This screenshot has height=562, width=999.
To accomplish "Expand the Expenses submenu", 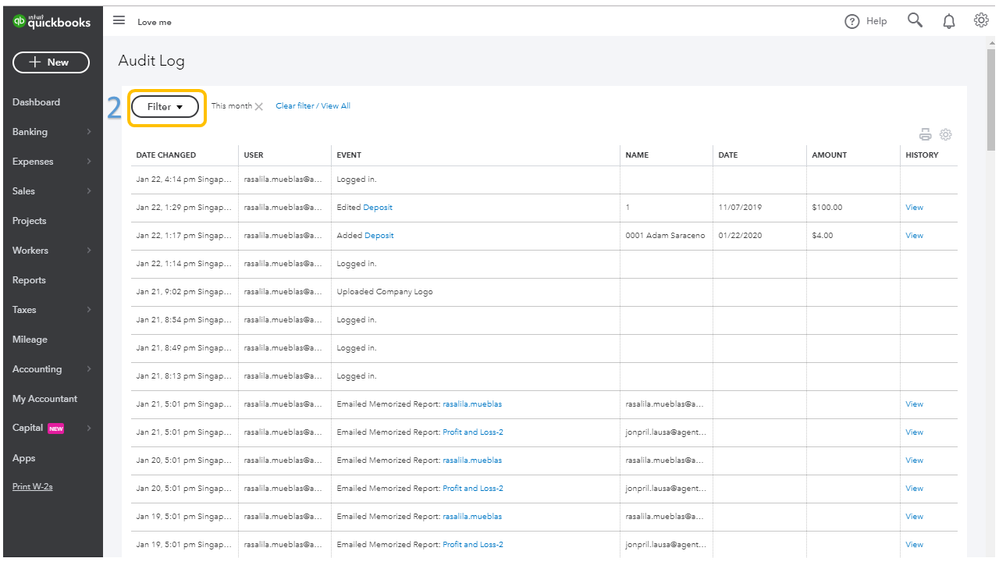I will [x=89, y=162].
